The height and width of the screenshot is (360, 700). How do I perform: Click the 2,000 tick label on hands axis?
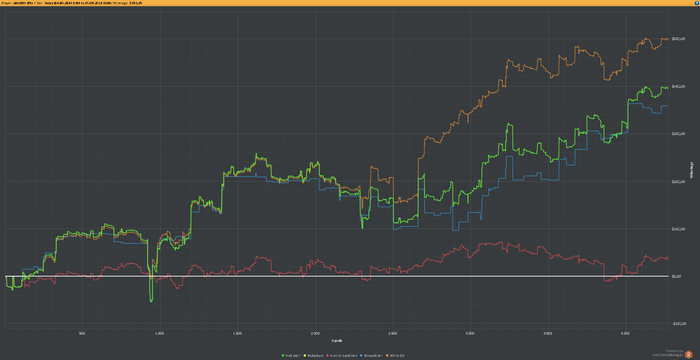pyautogui.click(x=315, y=333)
